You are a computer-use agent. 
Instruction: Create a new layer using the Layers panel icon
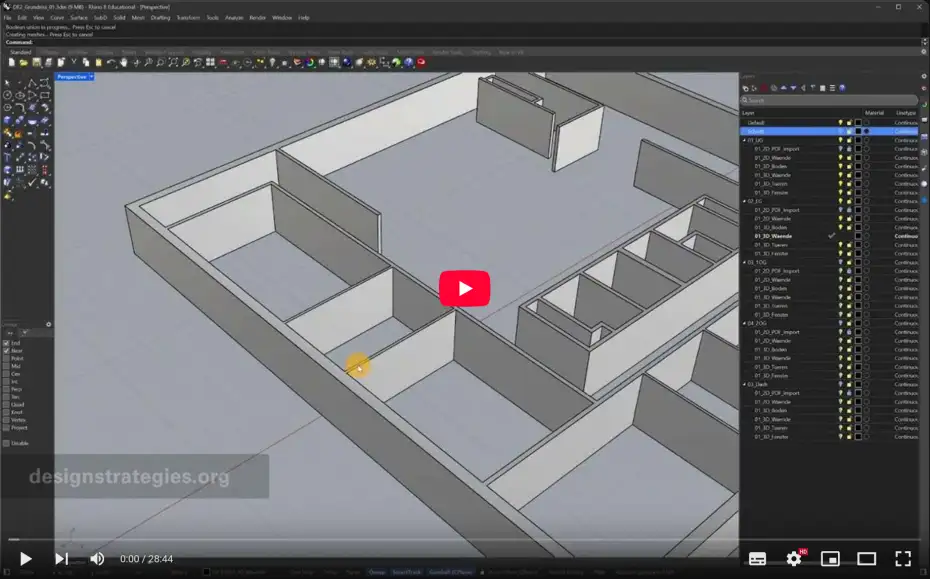[746, 88]
